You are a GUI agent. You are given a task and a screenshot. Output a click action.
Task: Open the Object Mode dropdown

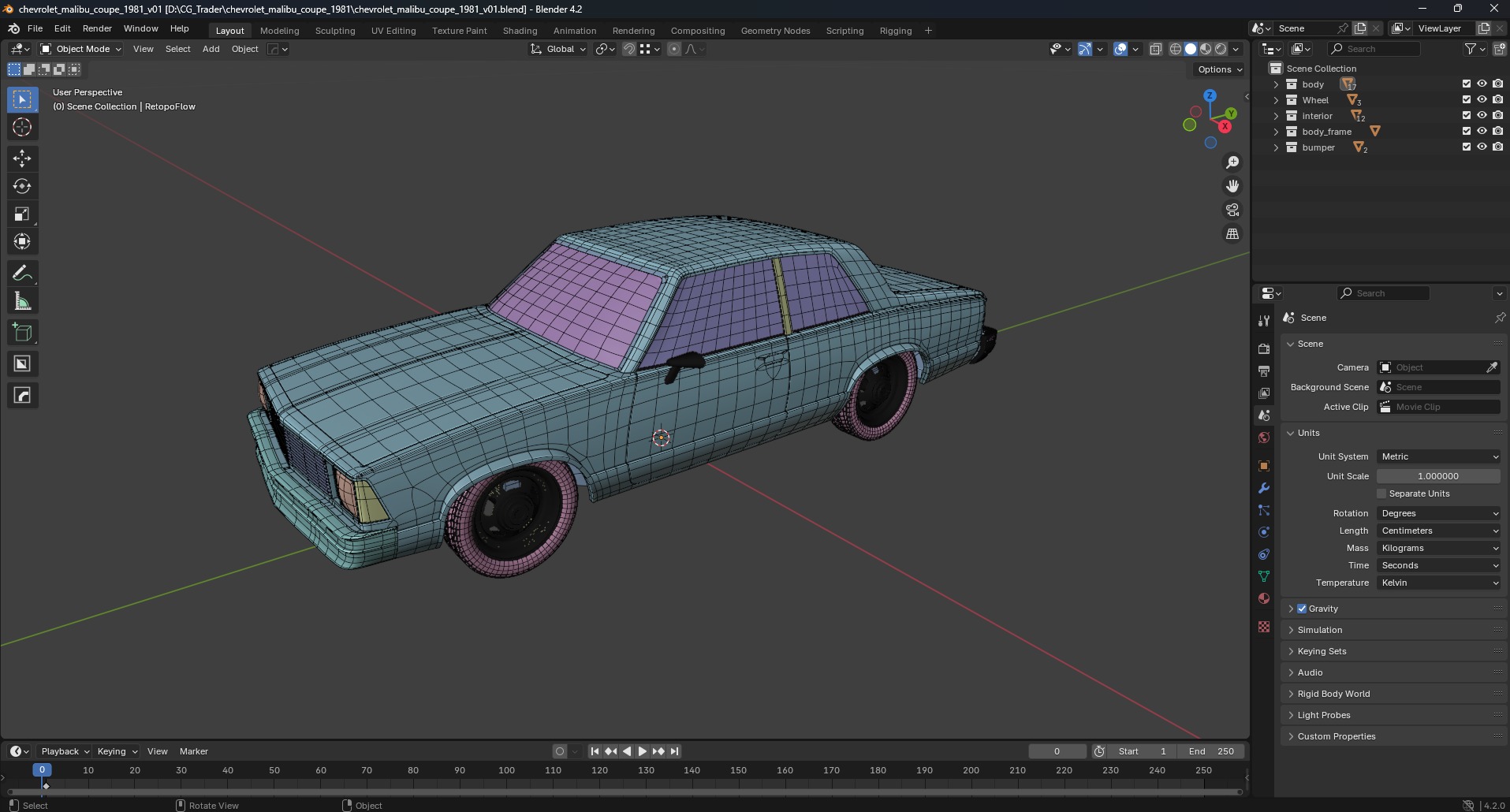tap(80, 49)
